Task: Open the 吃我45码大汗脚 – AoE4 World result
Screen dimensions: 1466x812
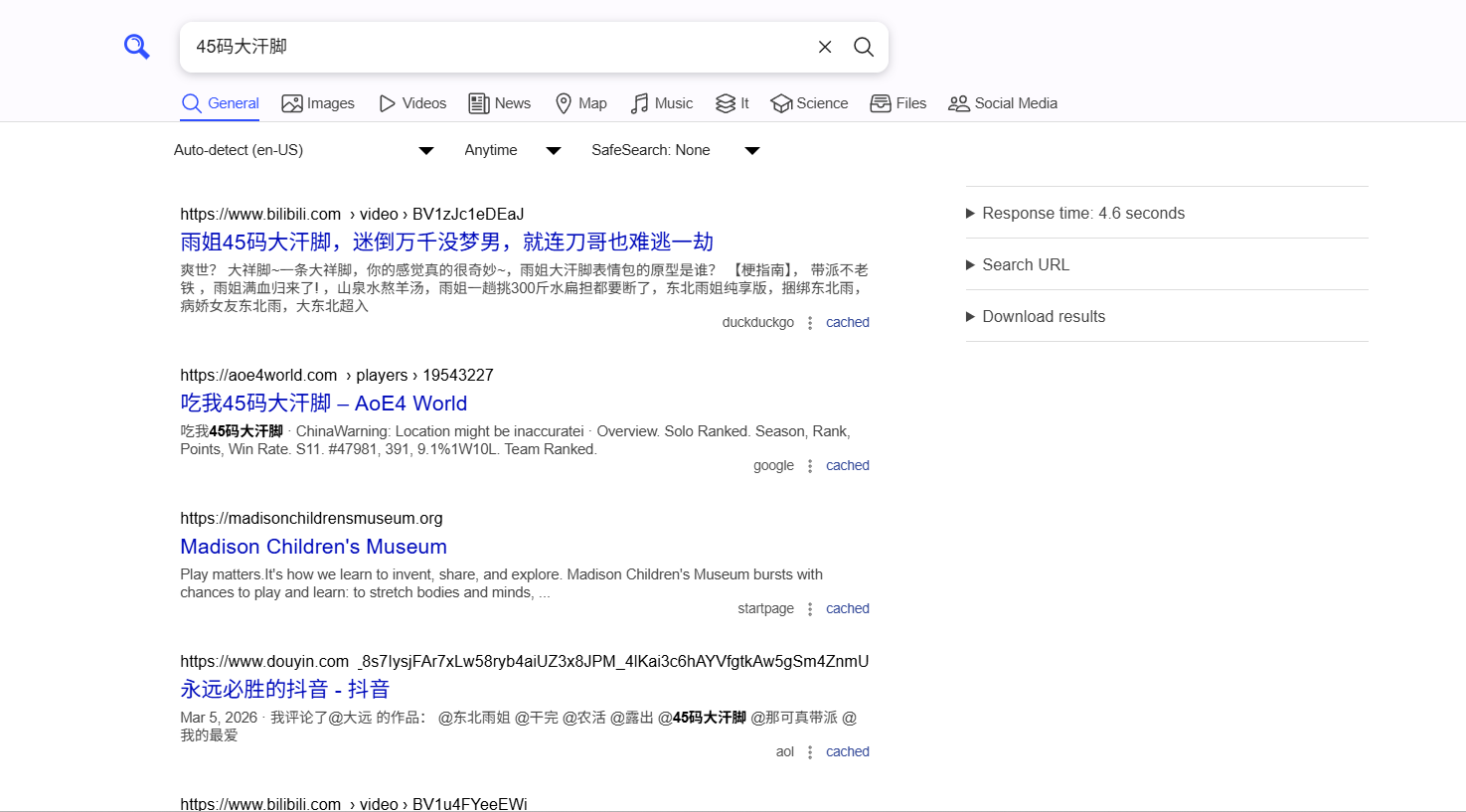Action: [324, 403]
